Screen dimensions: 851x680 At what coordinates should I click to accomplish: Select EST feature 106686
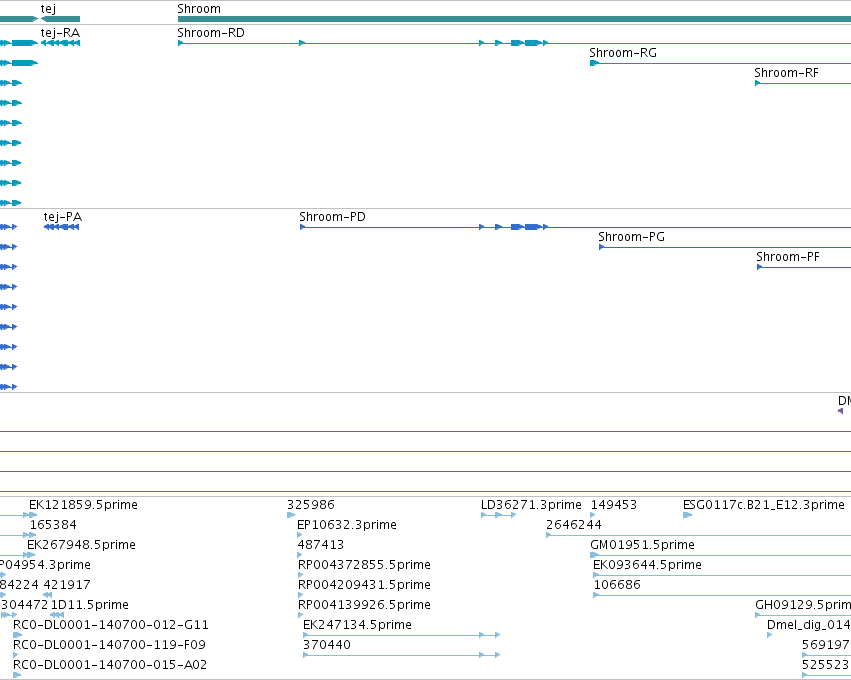click(617, 585)
